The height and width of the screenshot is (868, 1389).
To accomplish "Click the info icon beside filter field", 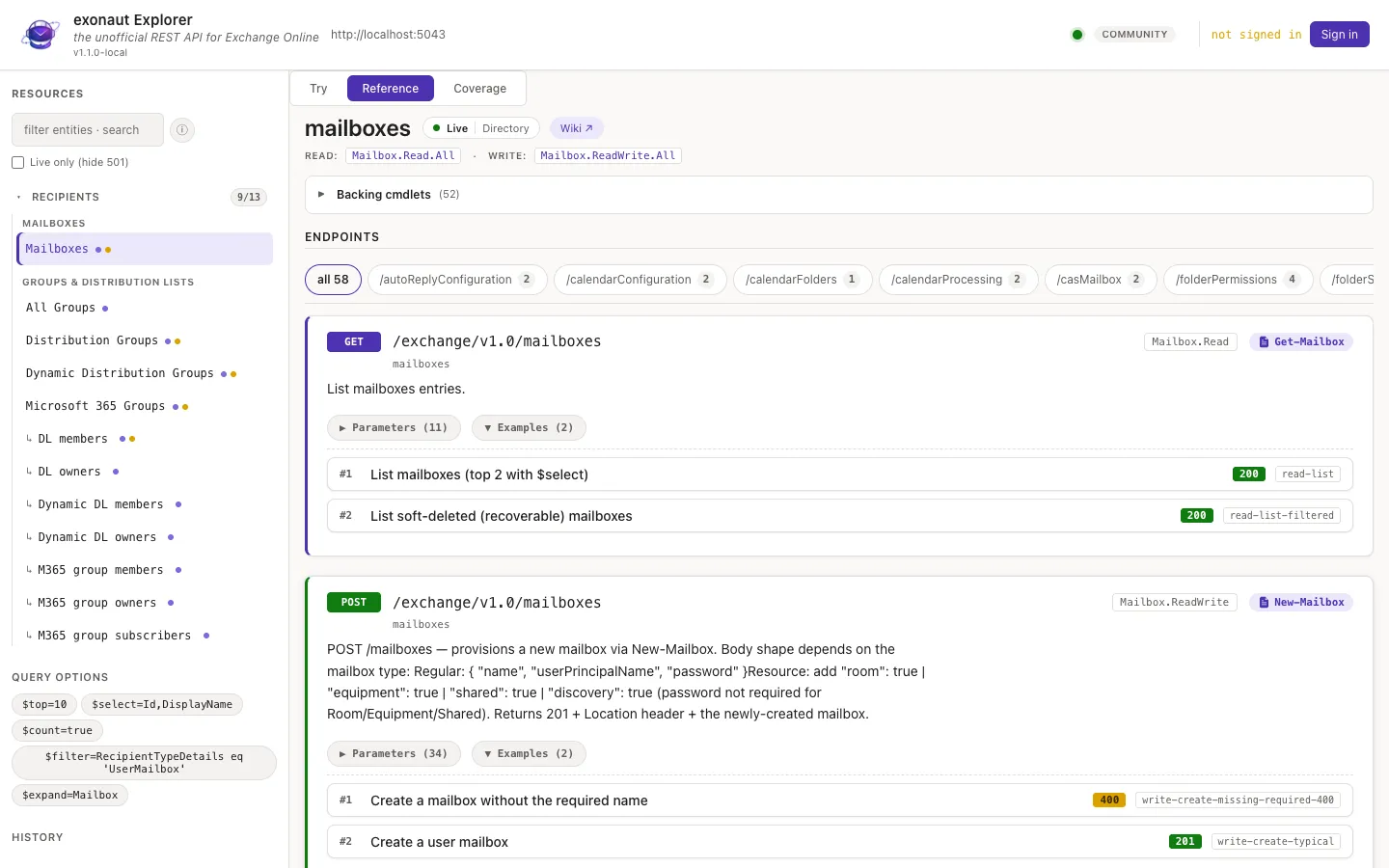I will pyautogui.click(x=182, y=129).
